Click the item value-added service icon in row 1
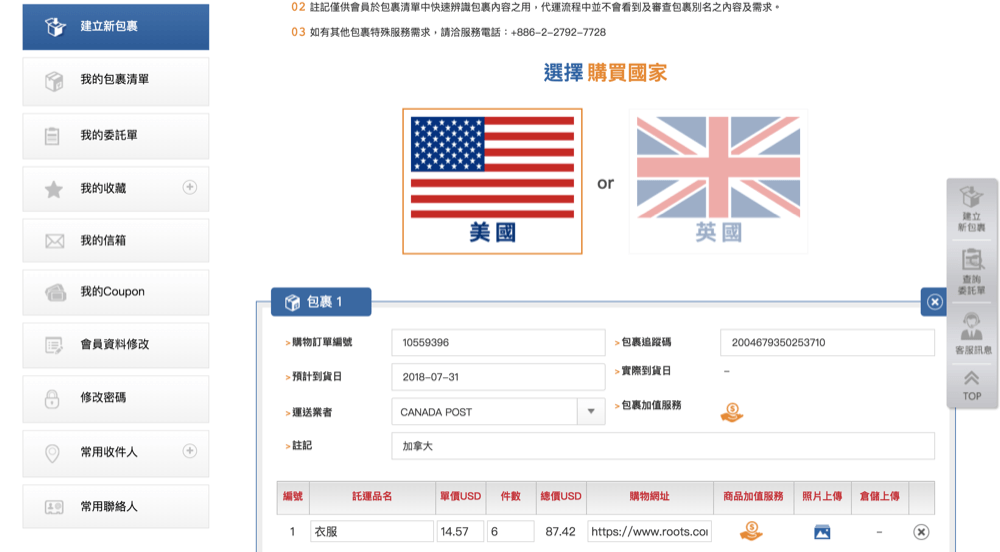Screen dimensions: 1000x552 point(752,531)
